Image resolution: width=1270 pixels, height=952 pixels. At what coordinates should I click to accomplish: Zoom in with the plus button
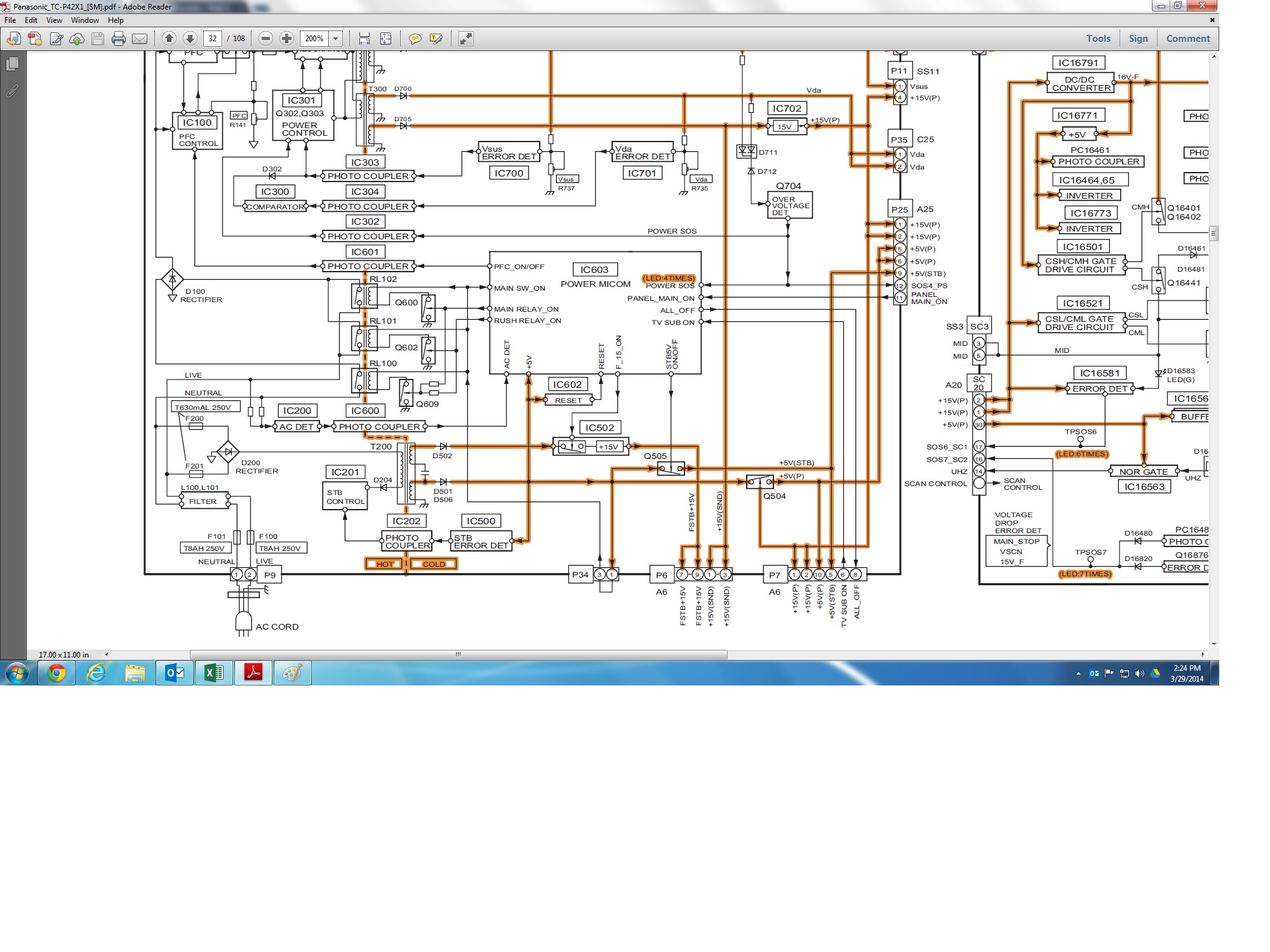[286, 39]
